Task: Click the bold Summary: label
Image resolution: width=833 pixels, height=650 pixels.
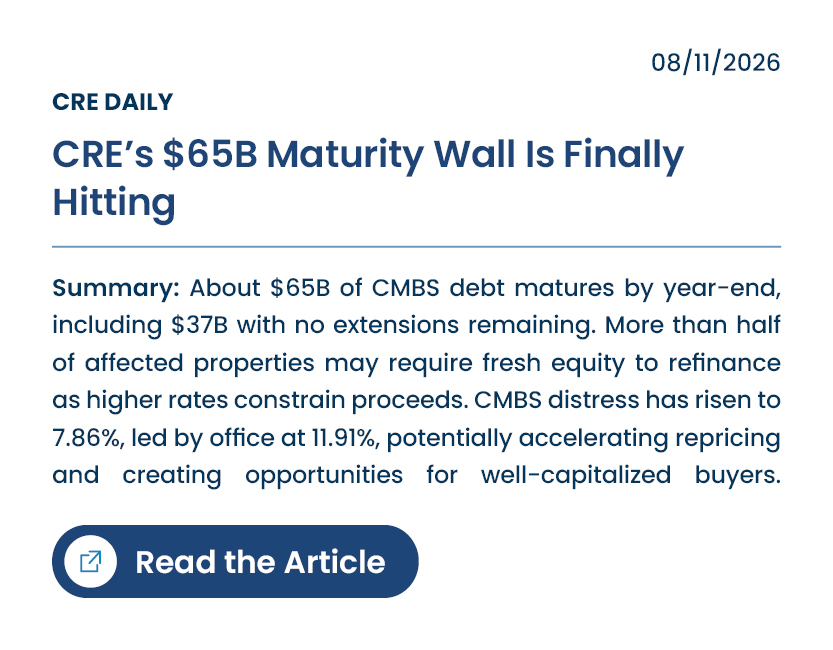Action: [x=116, y=288]
